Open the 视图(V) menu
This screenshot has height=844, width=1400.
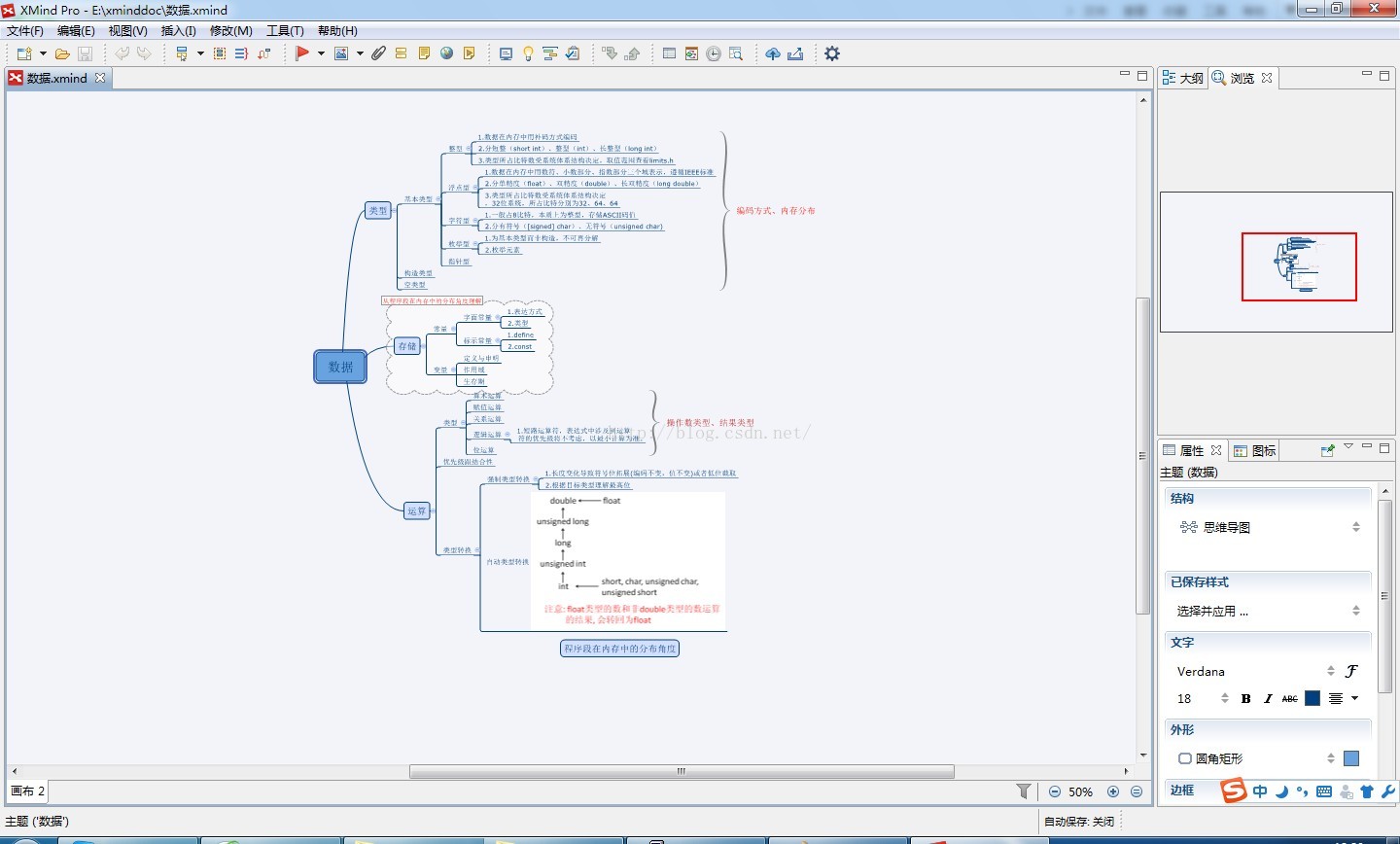click(x=127, y=31)
